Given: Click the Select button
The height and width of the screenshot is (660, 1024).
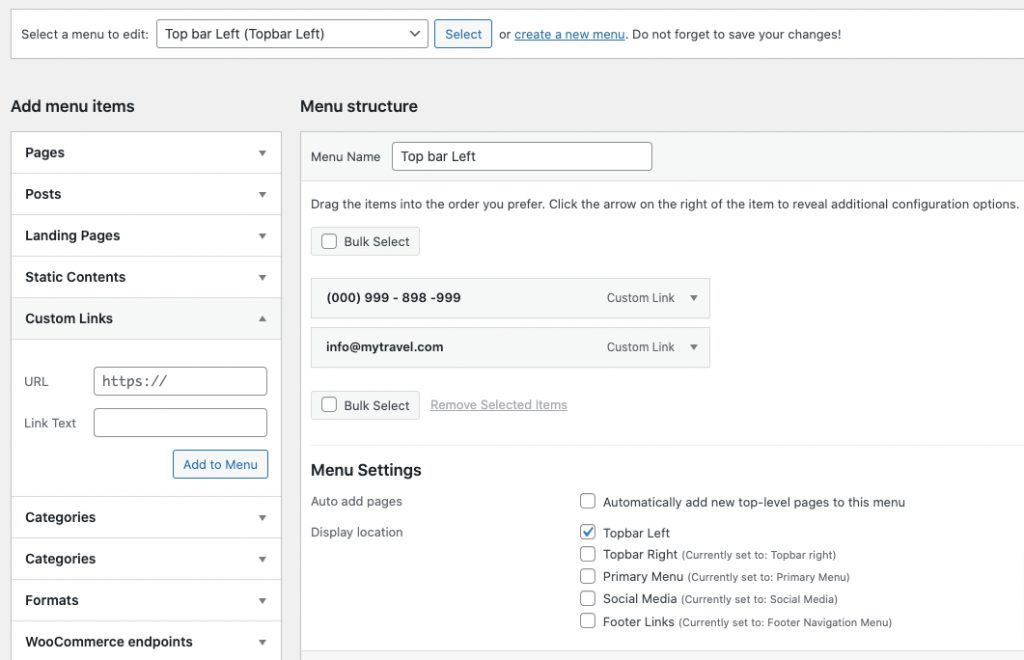Looking at the screenshot, I should (x=463, y=34).
